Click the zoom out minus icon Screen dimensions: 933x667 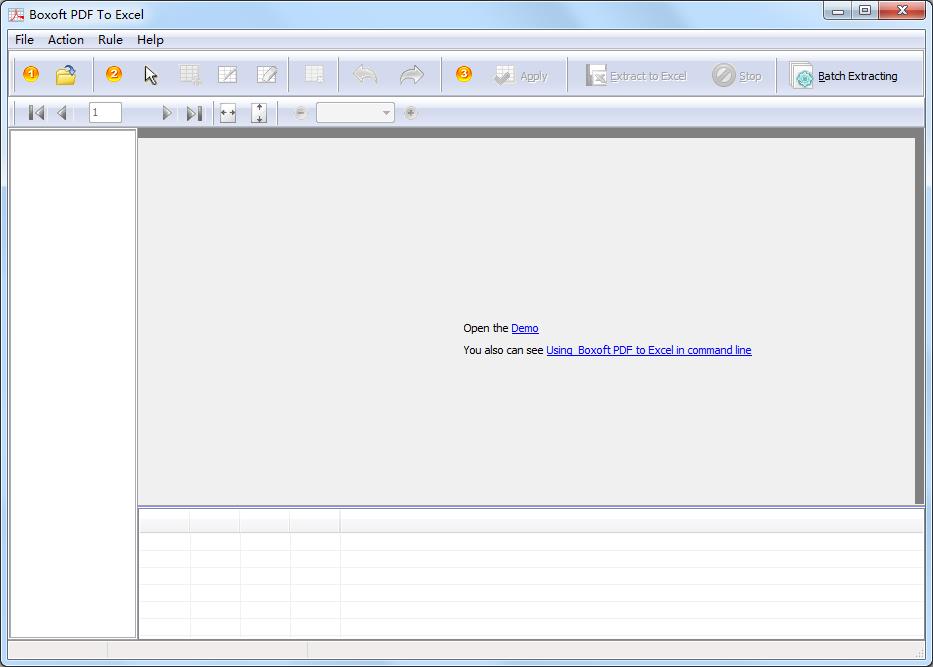coord(300,112)
